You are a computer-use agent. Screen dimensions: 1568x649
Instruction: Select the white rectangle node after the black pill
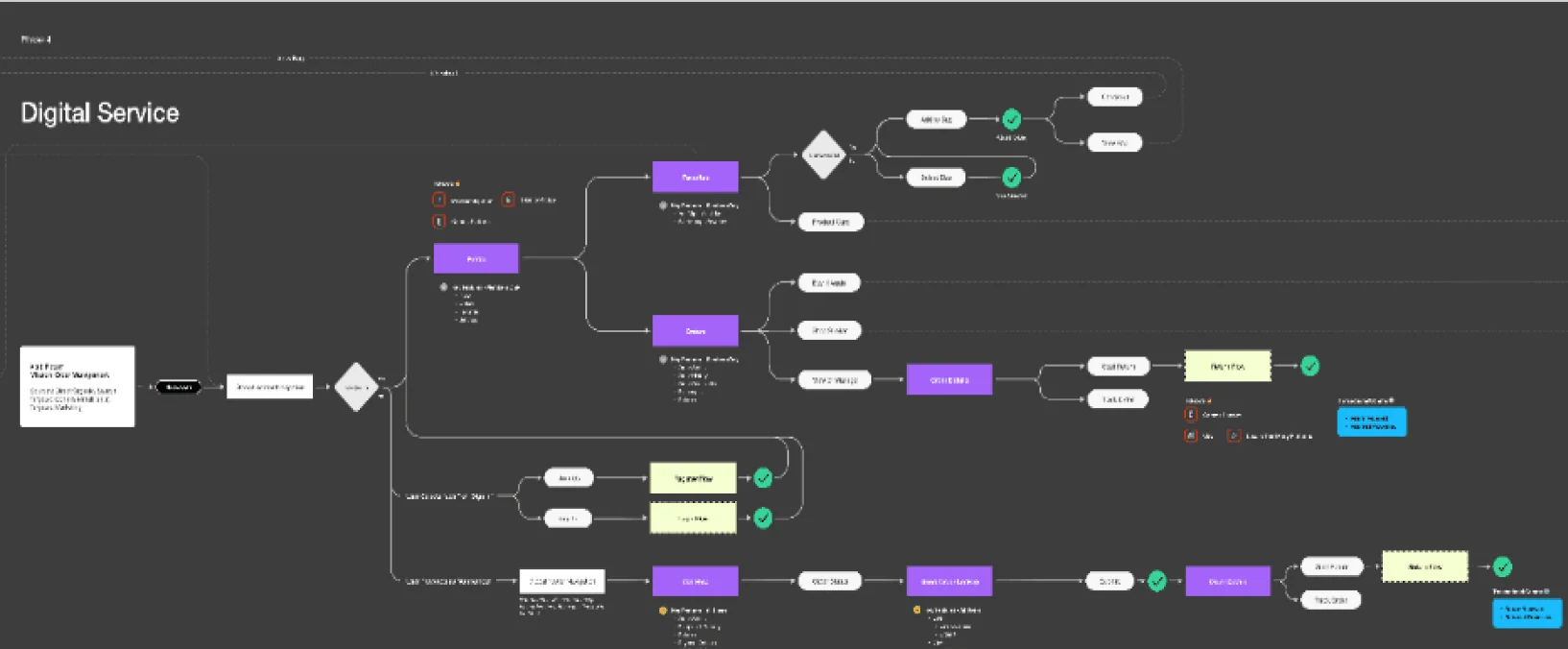point(270,387)
